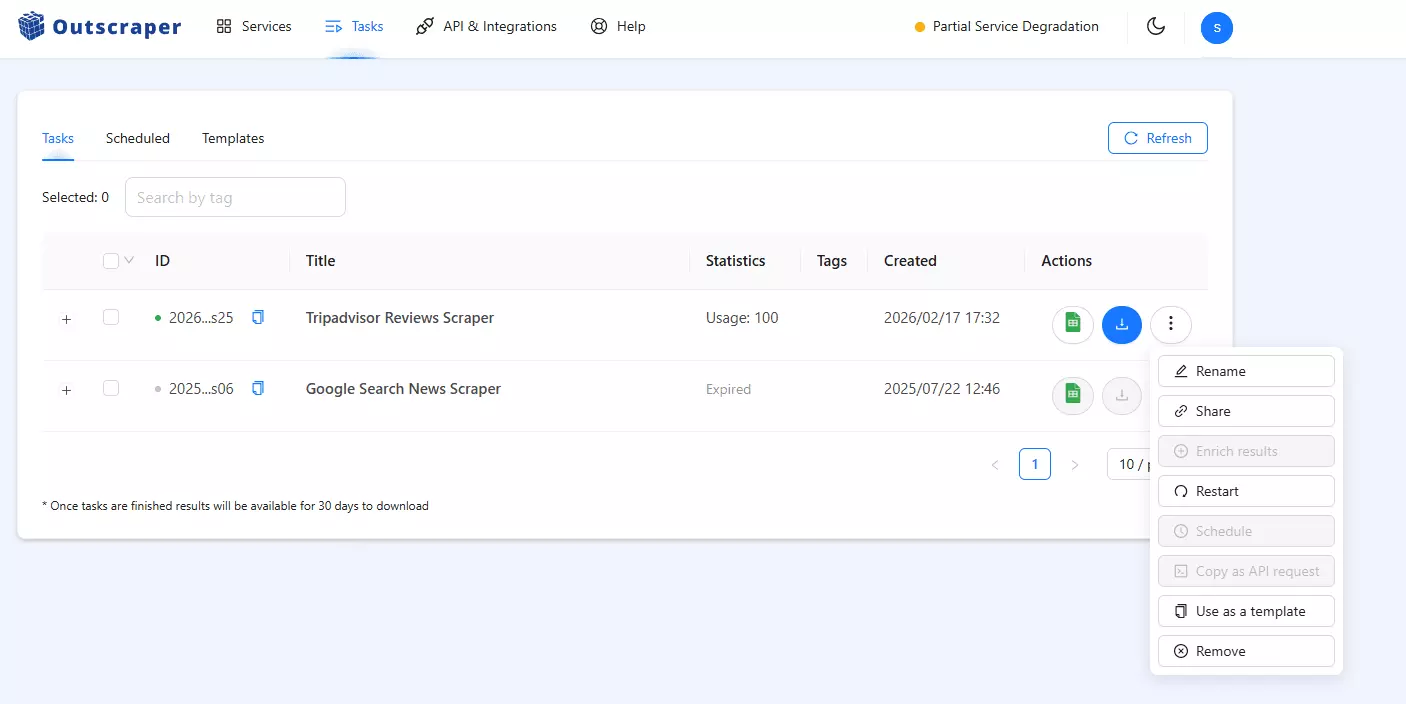Toggle the select-all checkbox in header
Screen dimensions: 1406x704
tap(111, 261)
